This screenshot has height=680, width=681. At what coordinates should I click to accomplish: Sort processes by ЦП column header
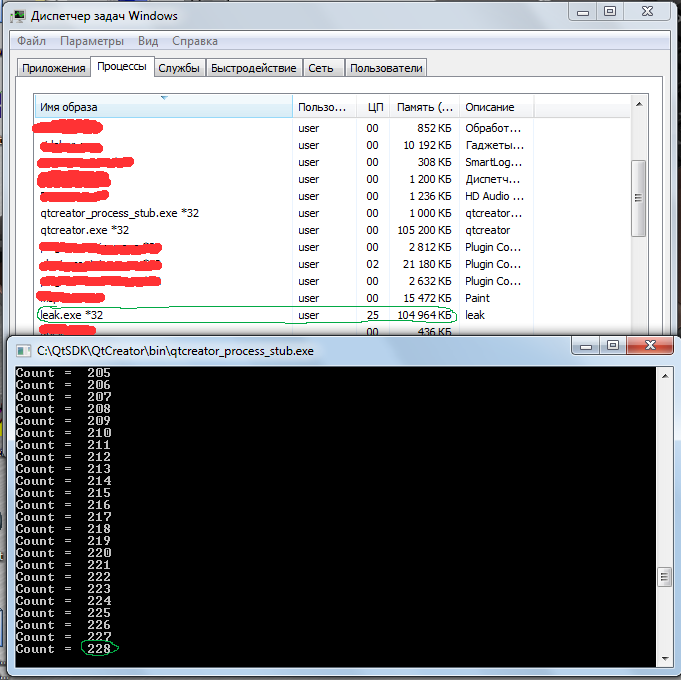(374, 107)
